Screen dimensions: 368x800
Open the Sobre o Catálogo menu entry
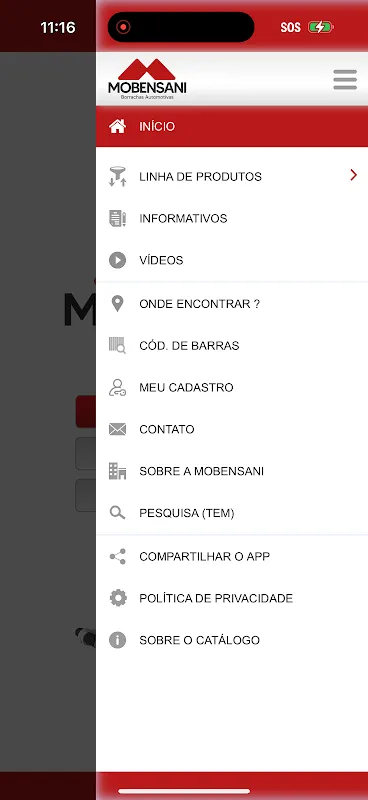(232, 640)
